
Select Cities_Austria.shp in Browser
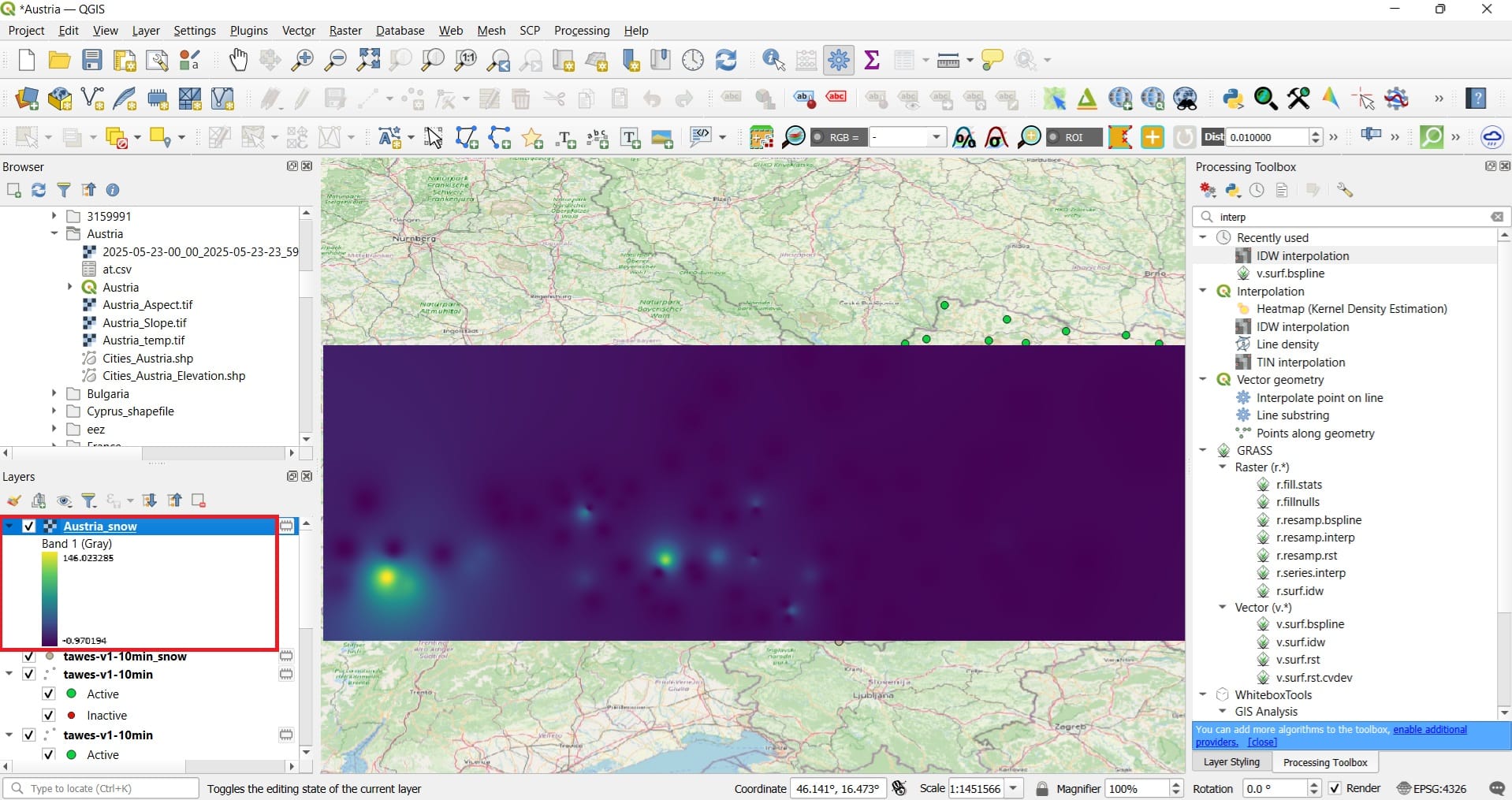[x=147, y=358]
